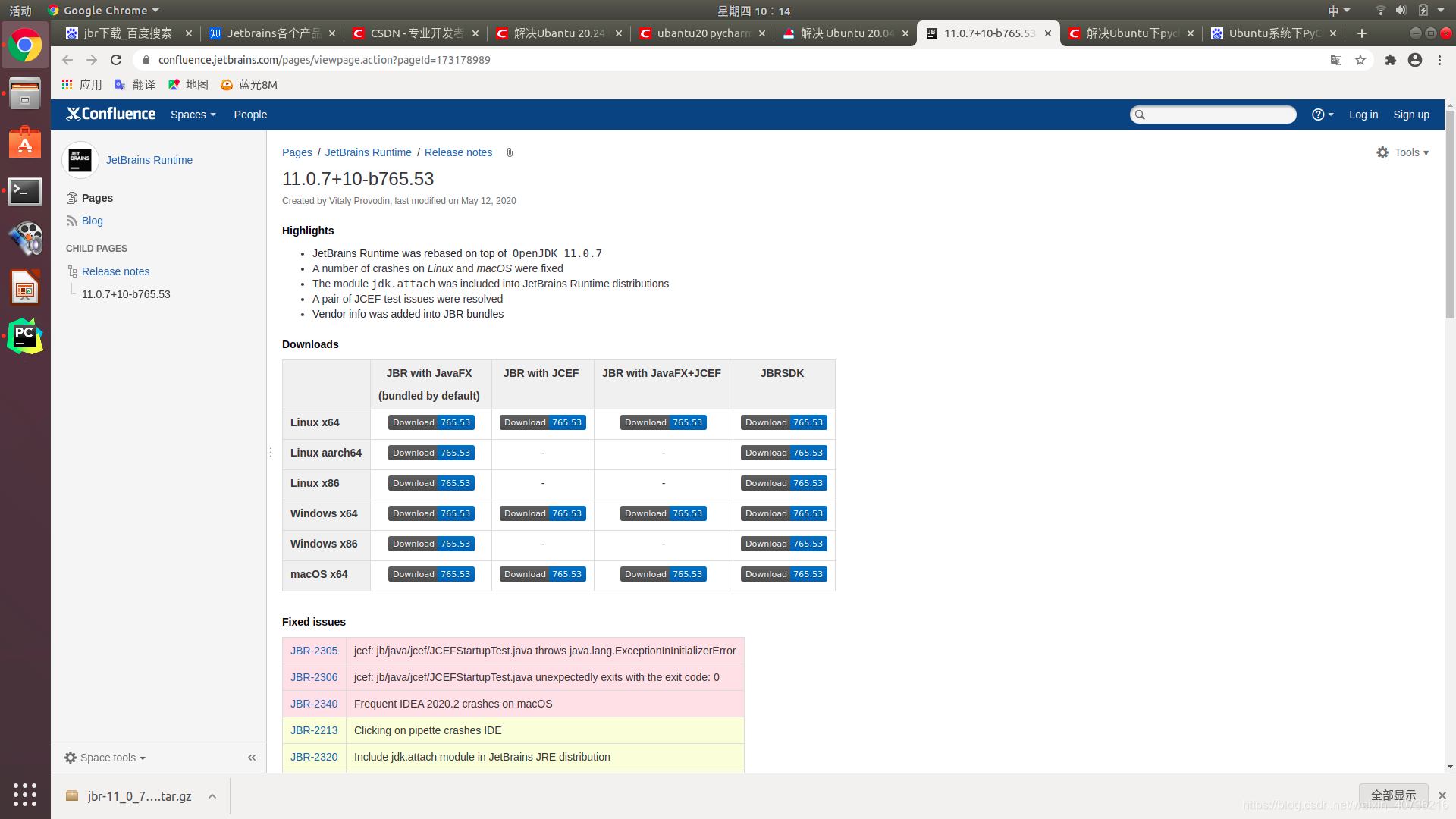Open the 翻译 bookmark
Image resolution: width=1456 pixels, height=819 pixels.
coord(135,85)
